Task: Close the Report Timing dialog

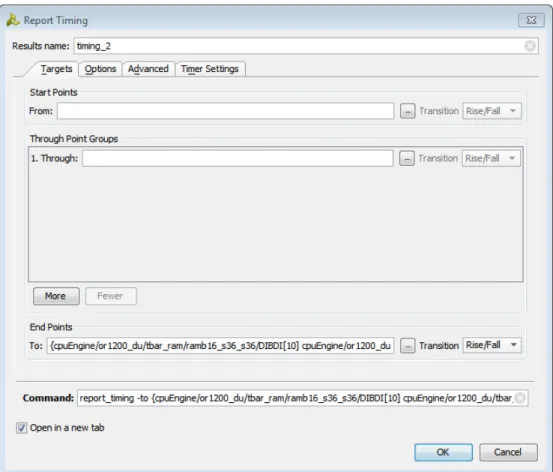Action: 531,20
